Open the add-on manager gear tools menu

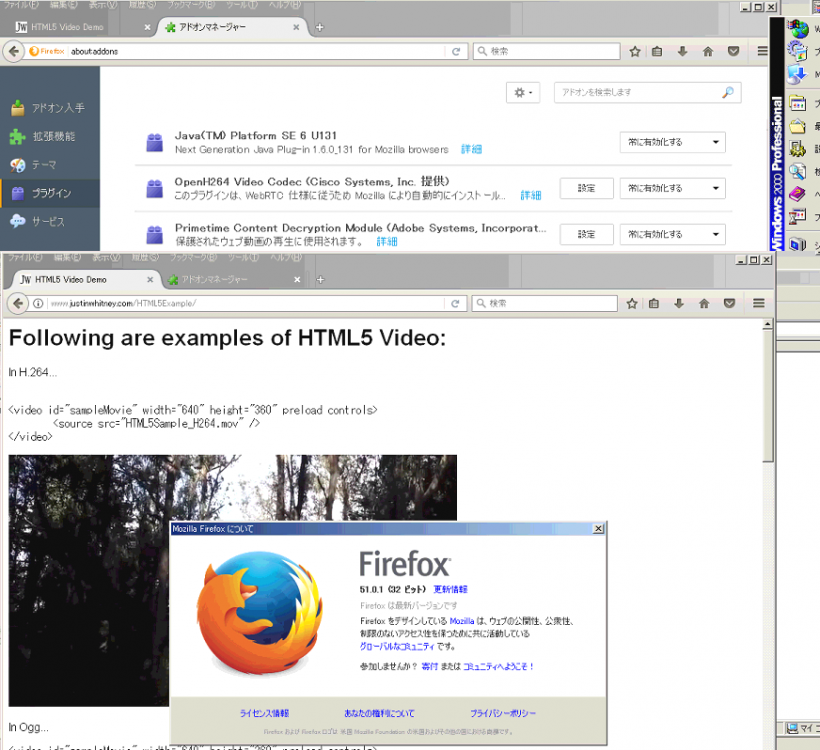pyautogui.click(x=523, y=92)
